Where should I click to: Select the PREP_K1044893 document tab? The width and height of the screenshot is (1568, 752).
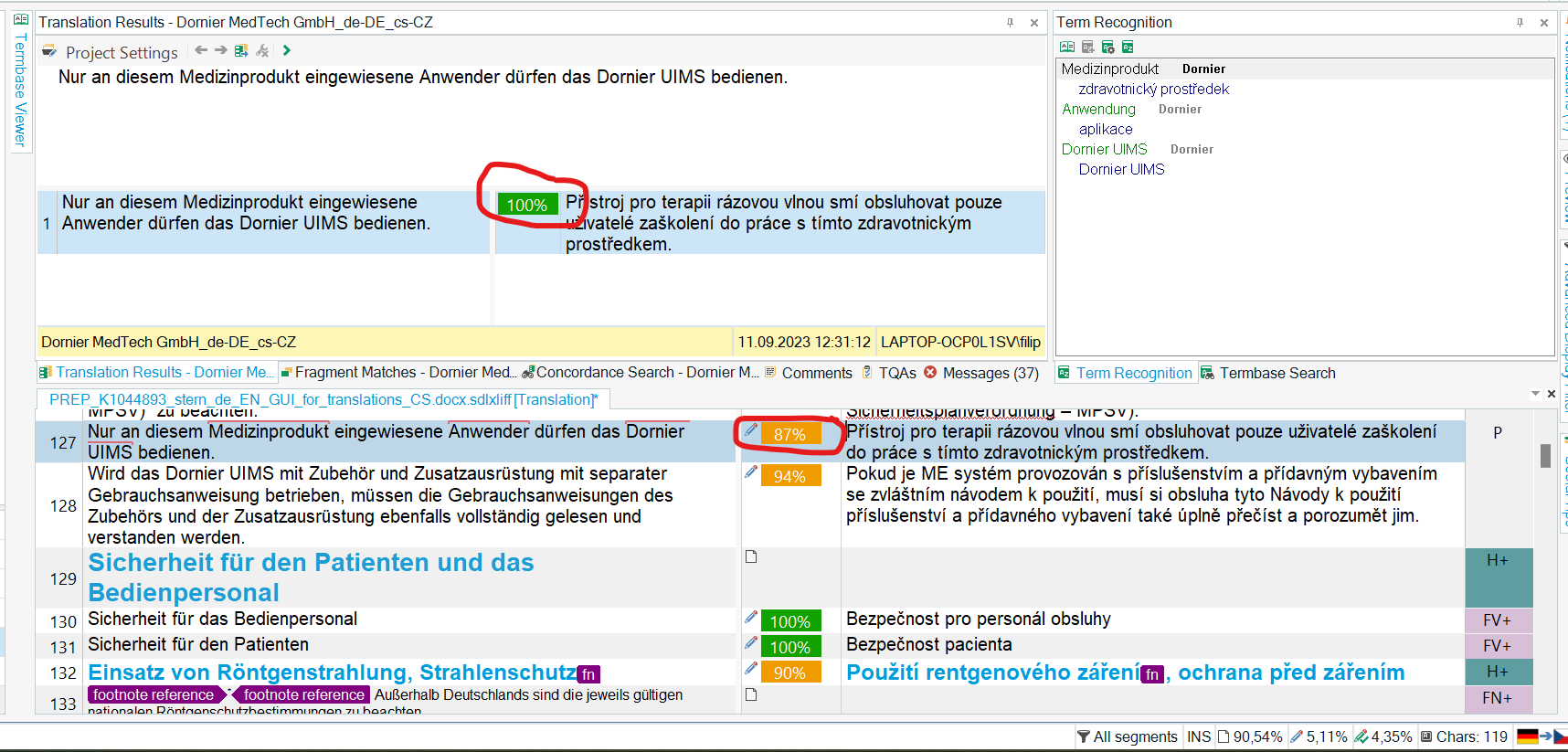(323, 399)
